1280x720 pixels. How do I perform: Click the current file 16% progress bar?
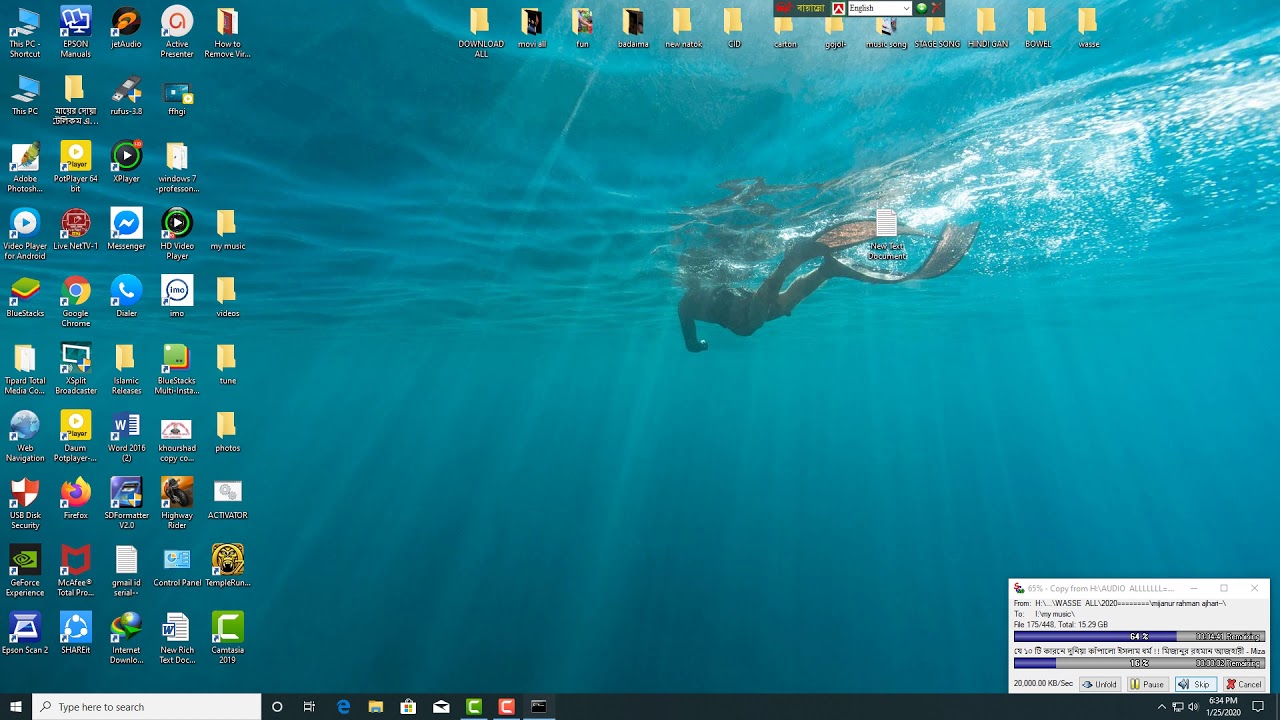(x=1139, y=663)
